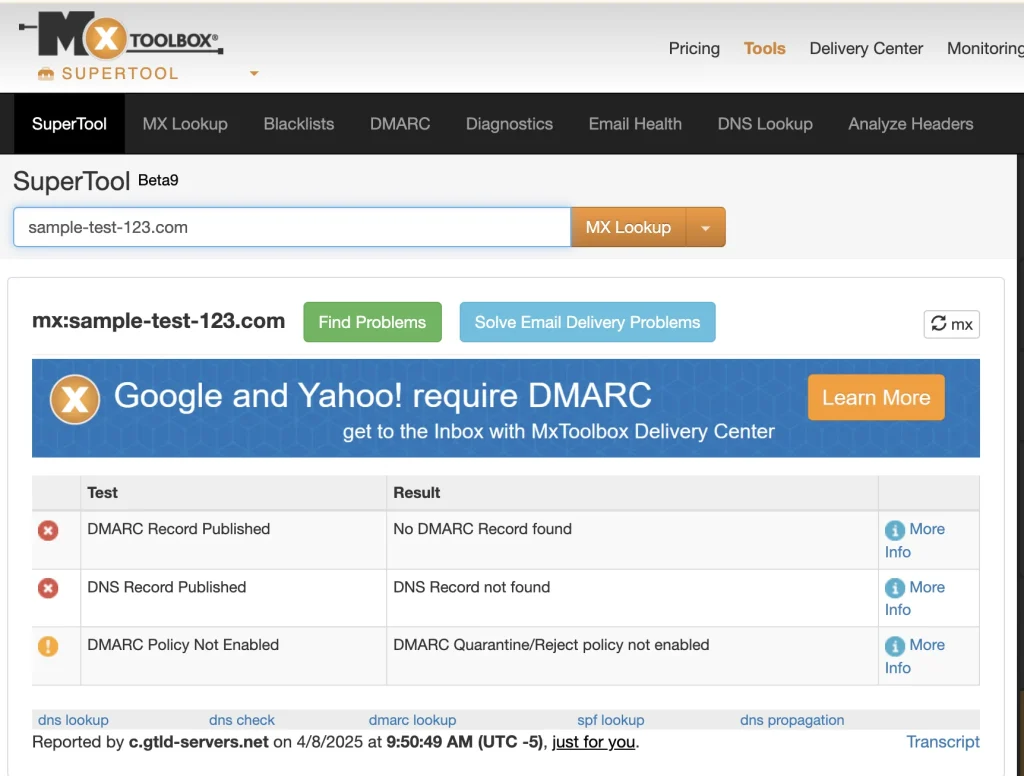This screenshot has width=1024, height=776.
Task: Open the Pricing page
Action: (694, 48)
